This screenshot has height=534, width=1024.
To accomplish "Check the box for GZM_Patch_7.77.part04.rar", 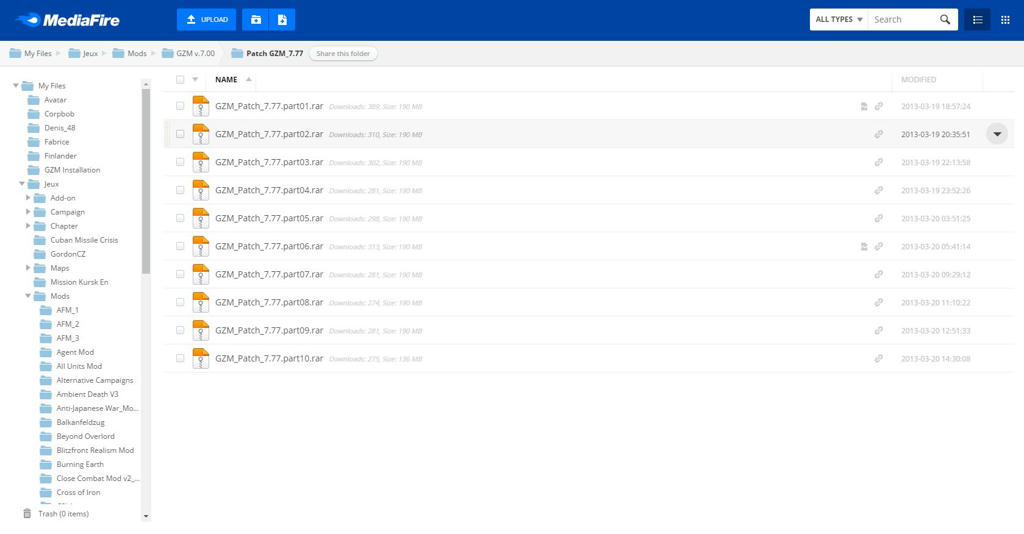I will click(180, 190).
